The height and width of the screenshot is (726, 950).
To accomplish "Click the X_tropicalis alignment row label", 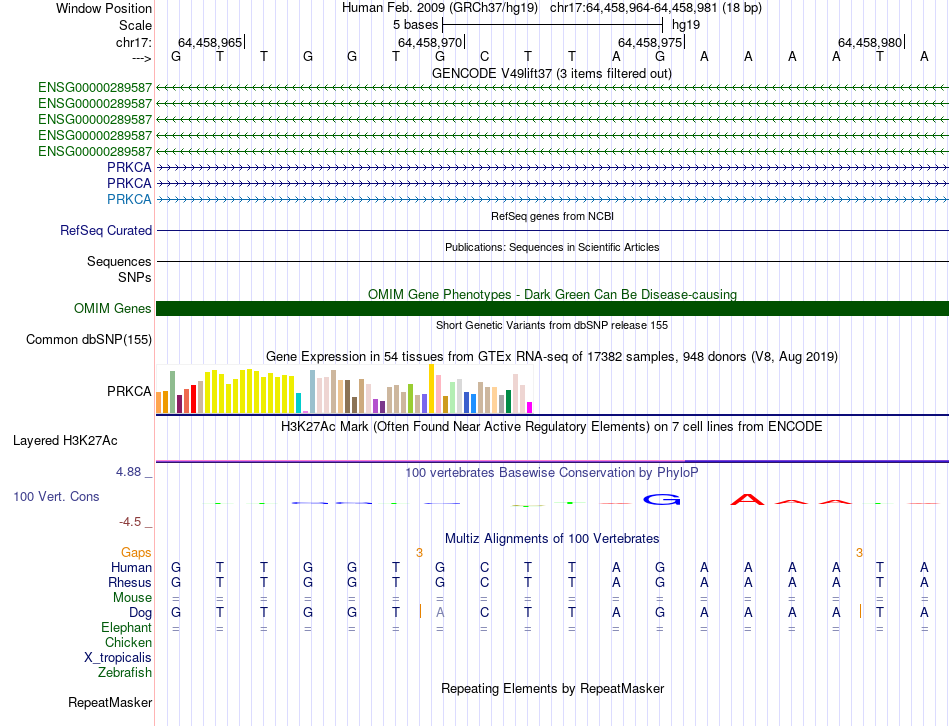I will (x=118, y=658).
